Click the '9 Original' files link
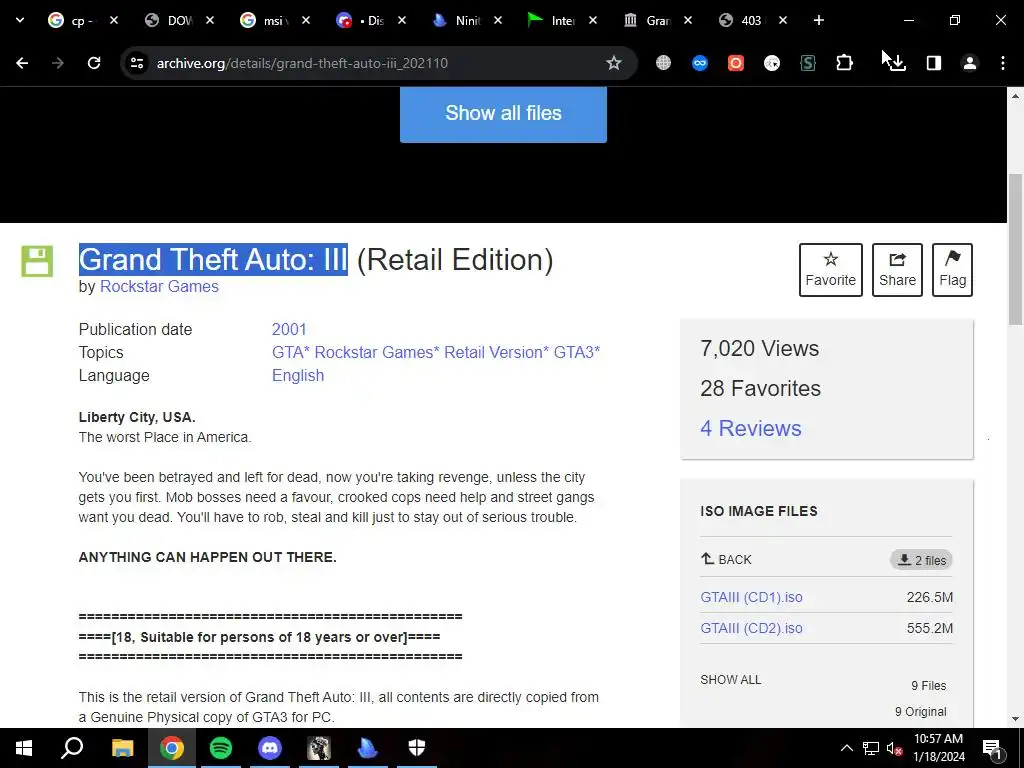Viewport: 1024px width, 768px height. coord(920,712)
